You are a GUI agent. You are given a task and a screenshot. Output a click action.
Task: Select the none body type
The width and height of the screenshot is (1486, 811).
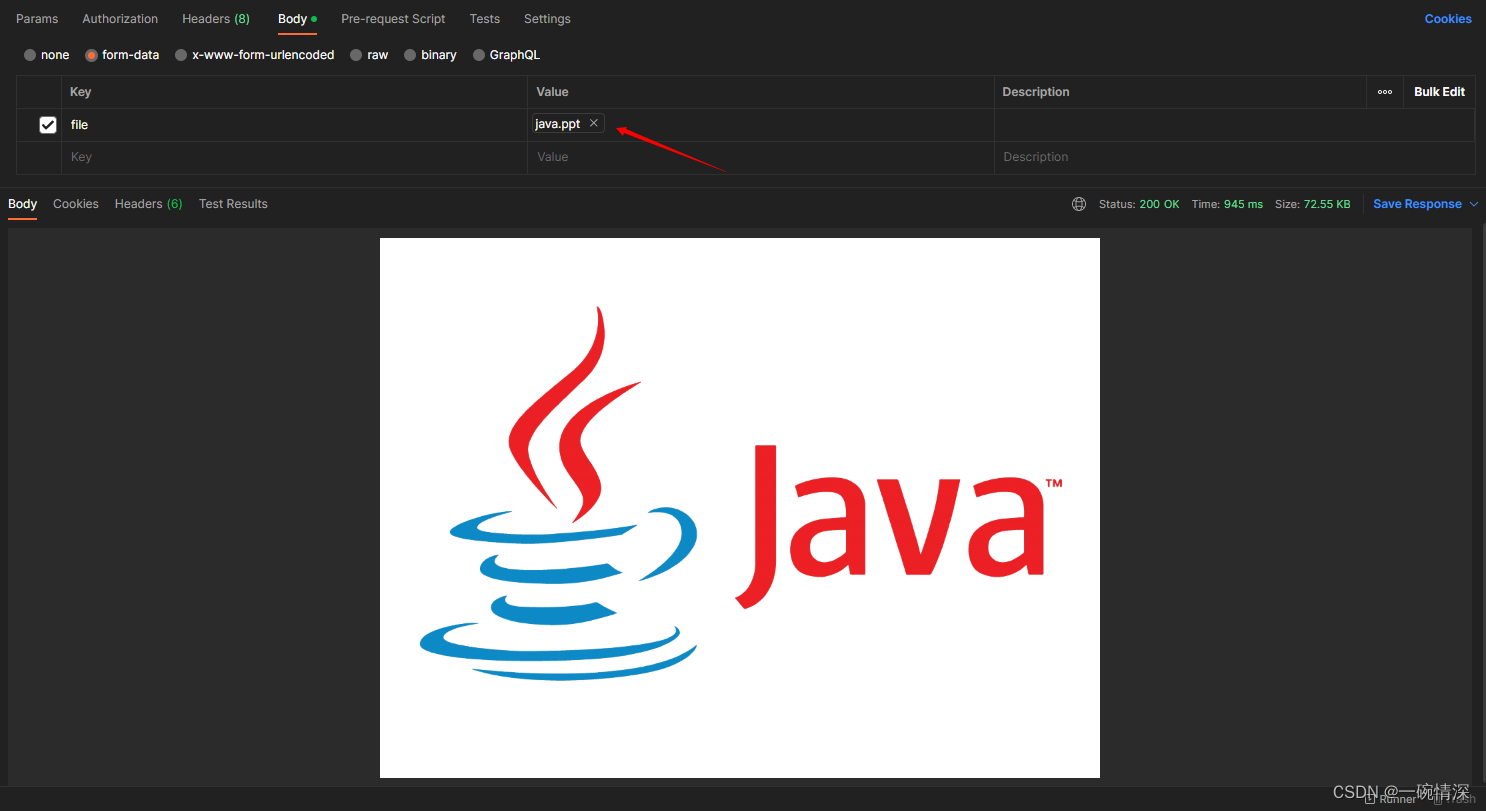(47, 55)
